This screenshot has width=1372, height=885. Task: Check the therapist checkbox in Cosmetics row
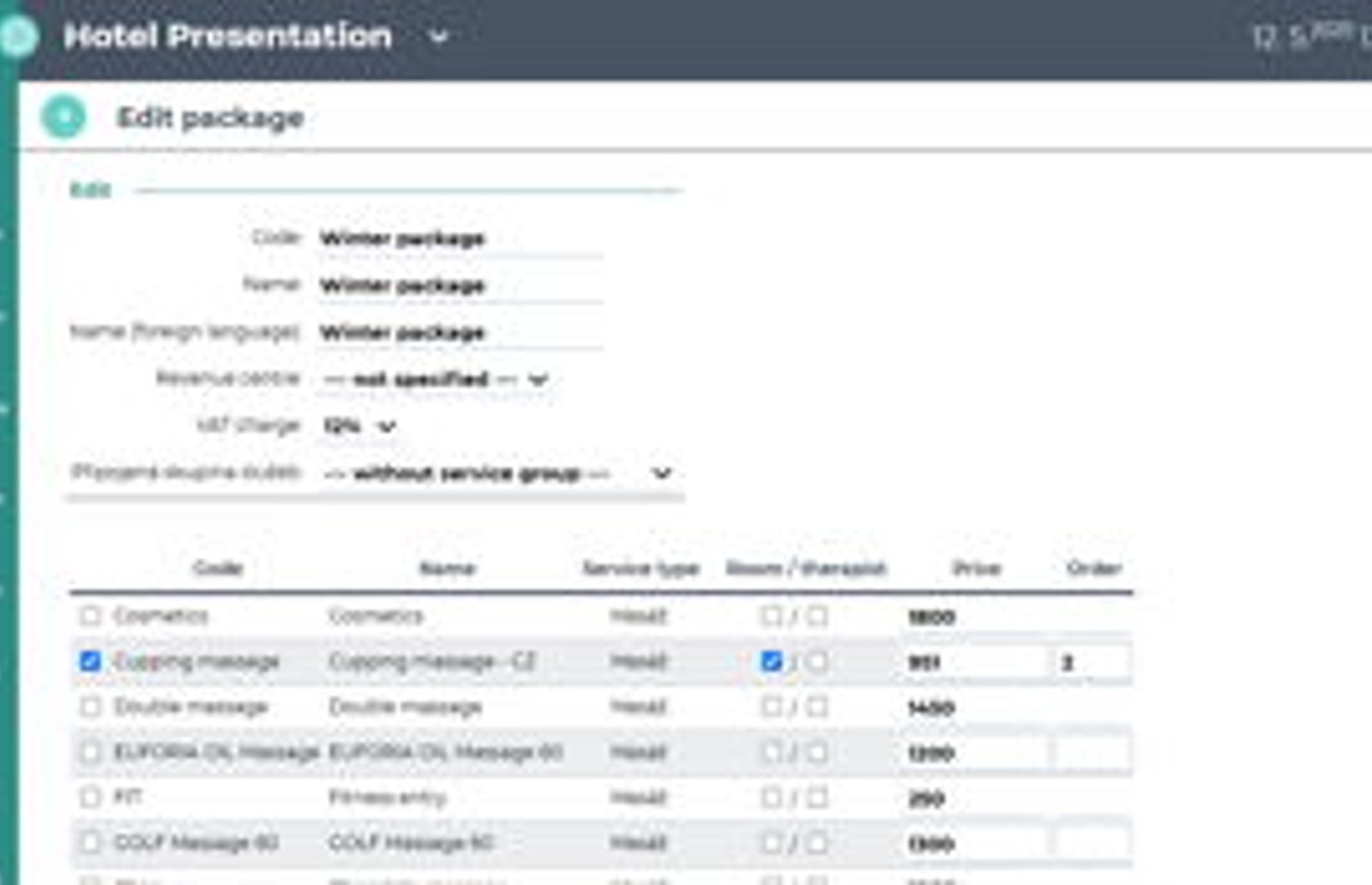point(817,616)
